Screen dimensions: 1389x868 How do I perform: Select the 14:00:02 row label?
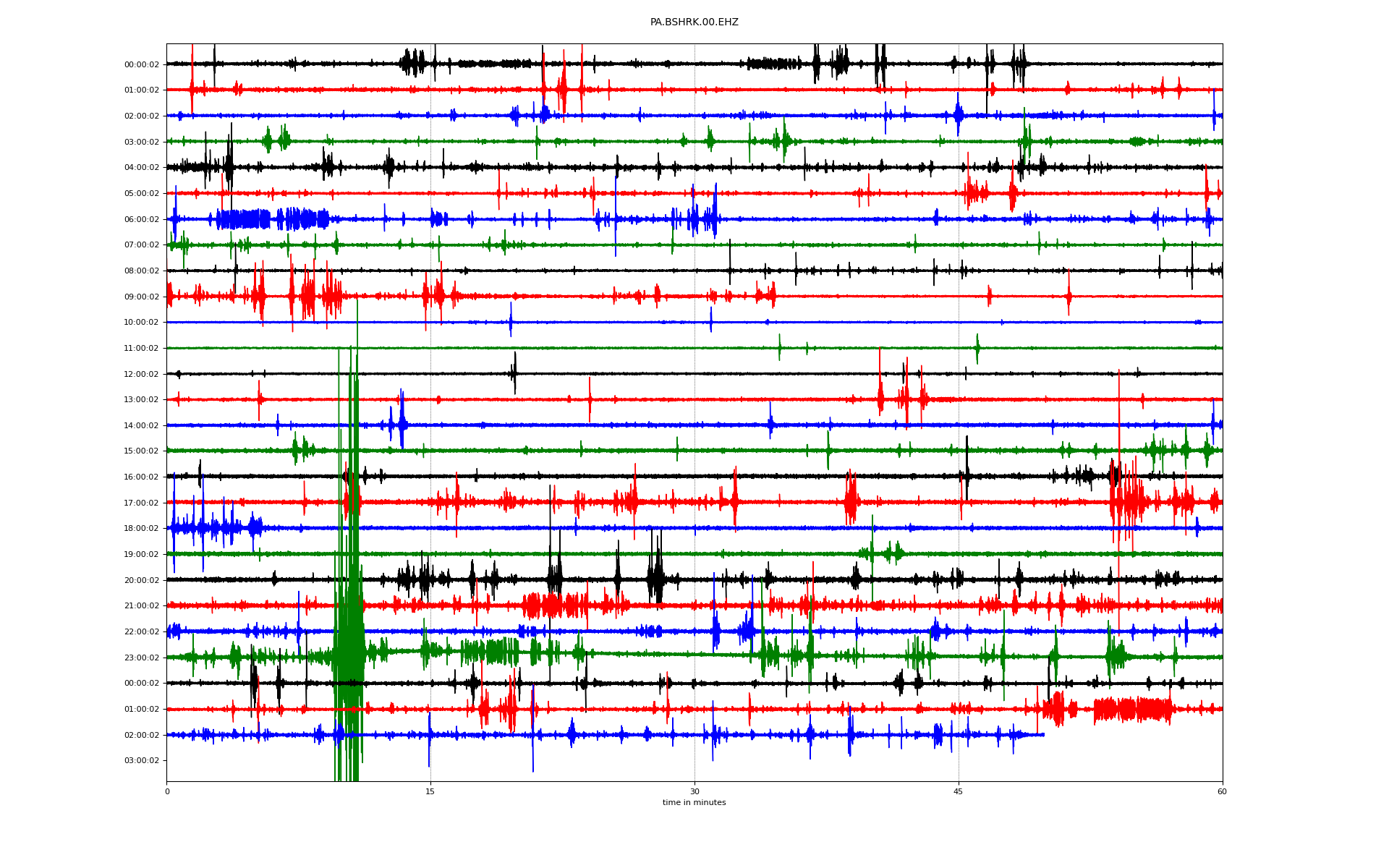141,425
